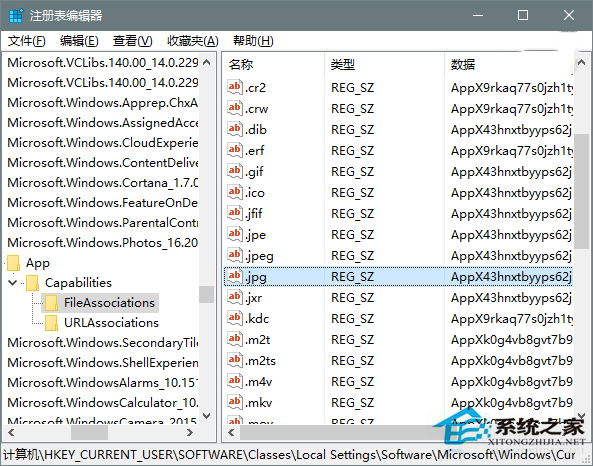593x466 pixels.
Task: Maximize the Registry Editor window
Action: click(x=523, y=16)
